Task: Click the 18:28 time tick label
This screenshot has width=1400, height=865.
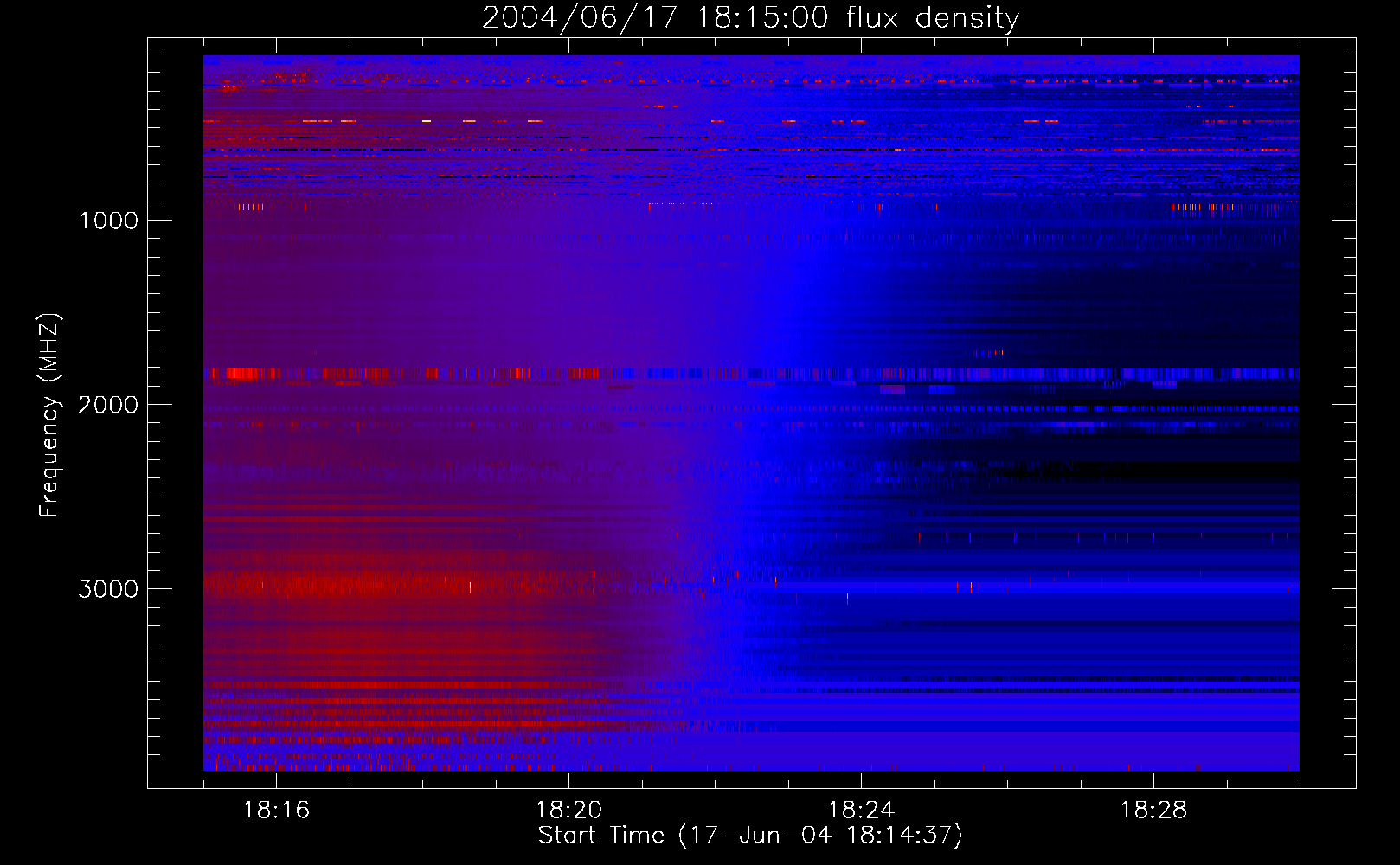Action: point(1153,811)
